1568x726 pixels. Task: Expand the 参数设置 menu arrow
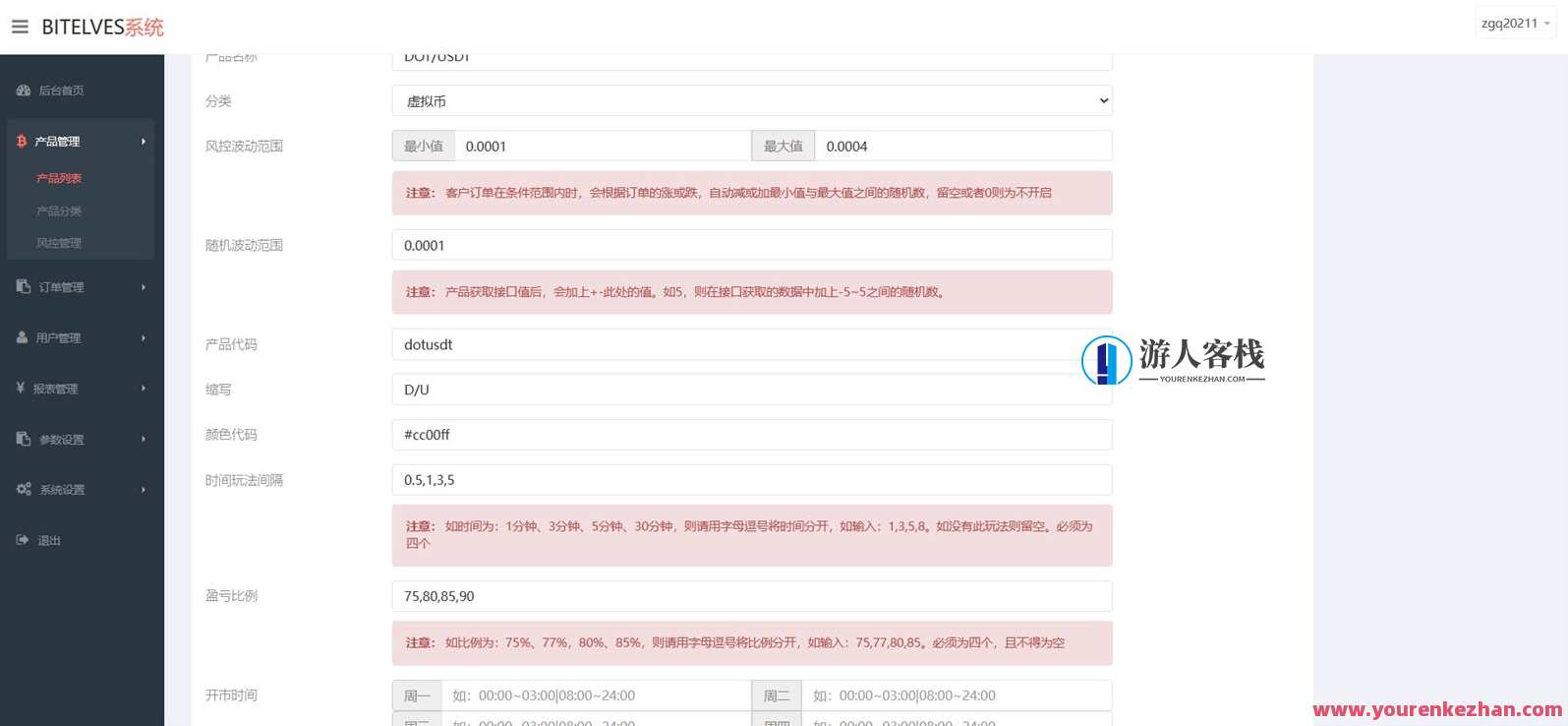(144, 439)
